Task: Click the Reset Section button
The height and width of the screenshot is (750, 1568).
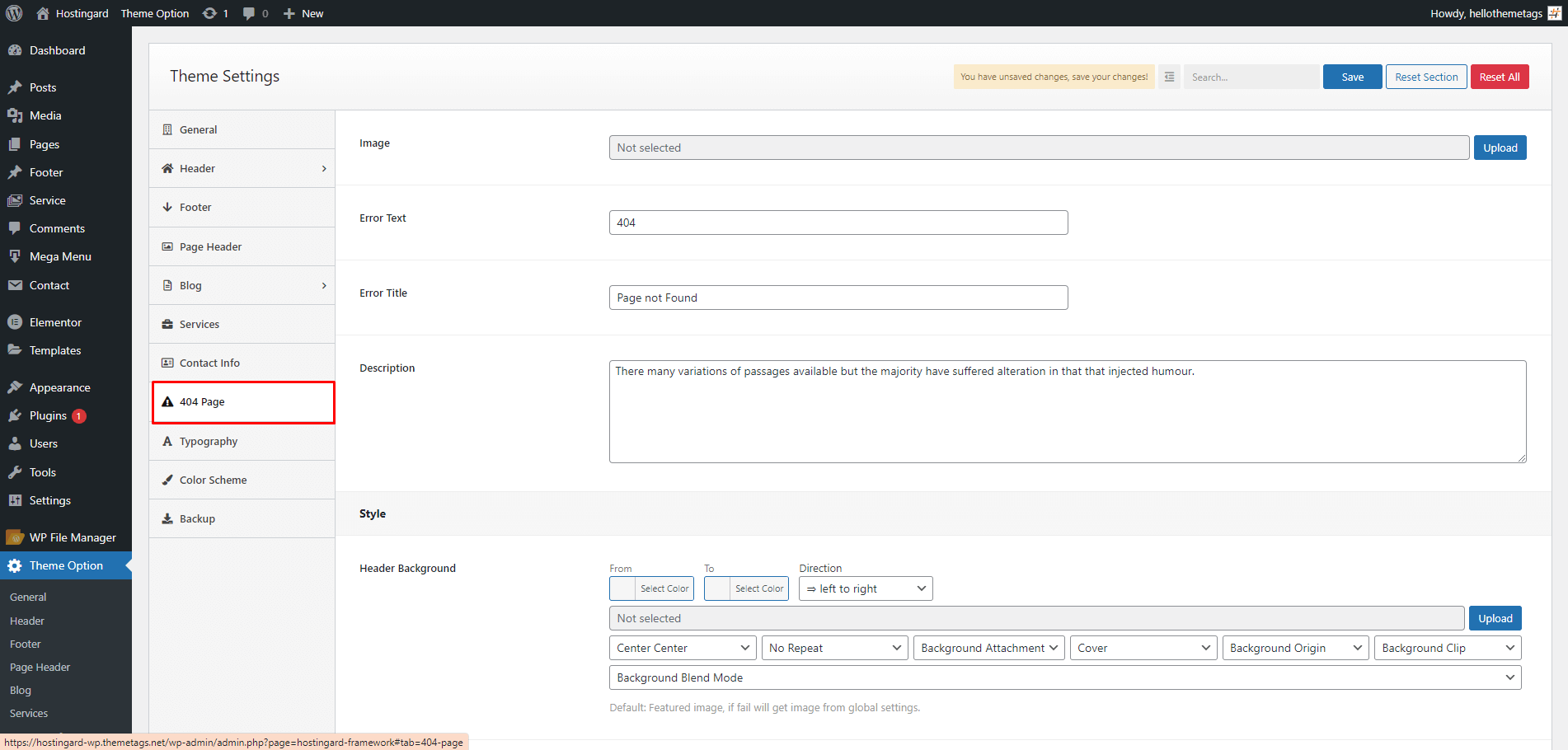Action: 1426,77
